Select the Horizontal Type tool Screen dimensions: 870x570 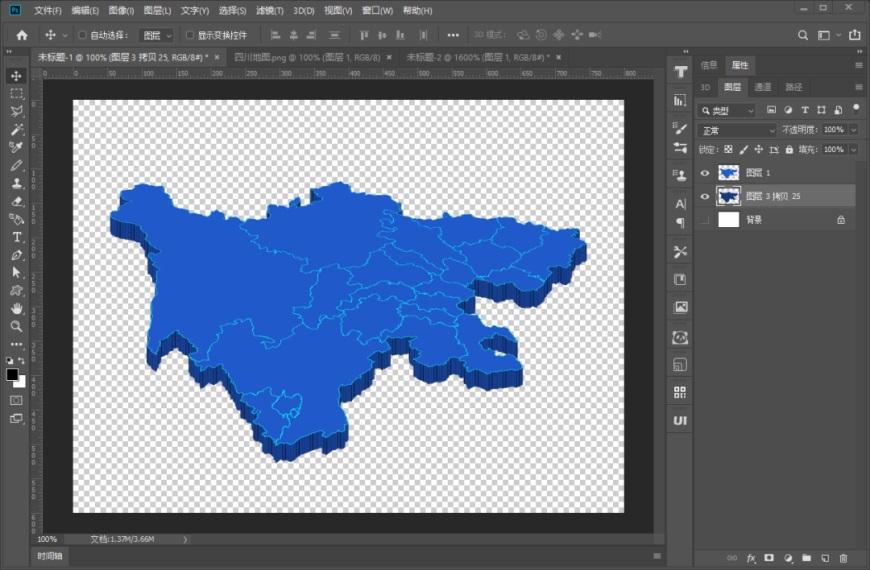17,237
